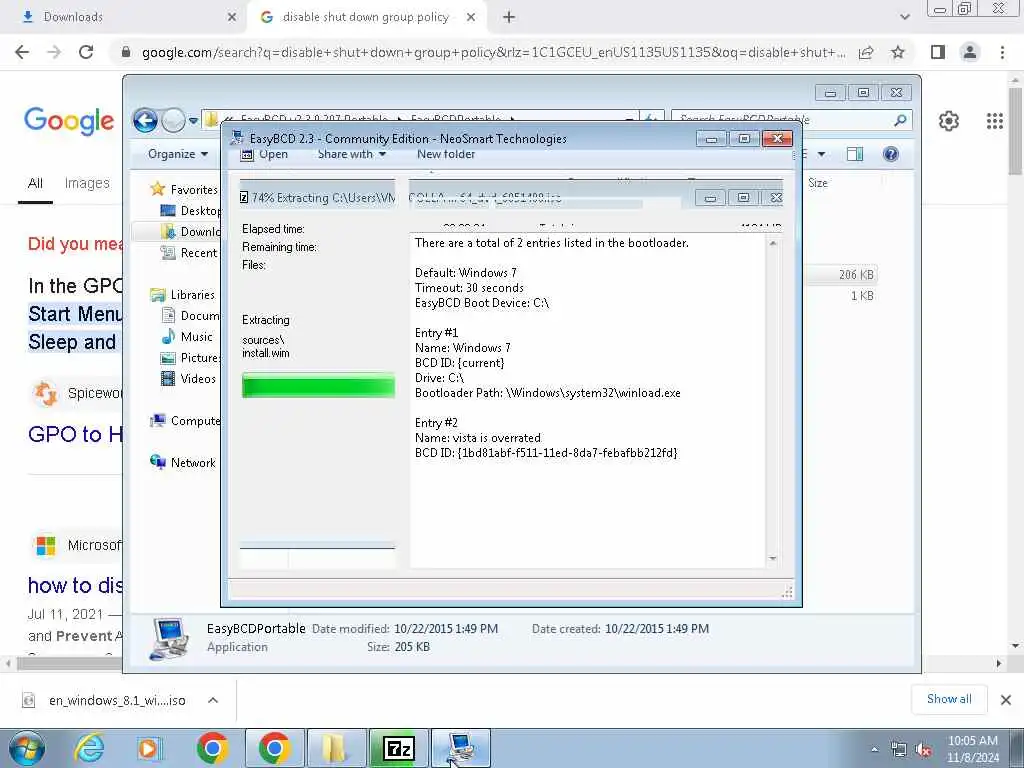Open the Images search filter
Screen dimensions: 1024x768
point(87,184)
